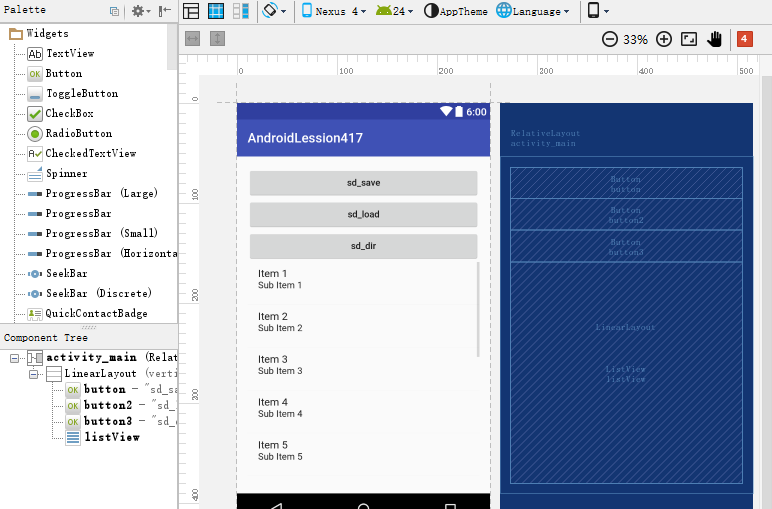Zoom the preview to fit screen

tap(689, 39)
